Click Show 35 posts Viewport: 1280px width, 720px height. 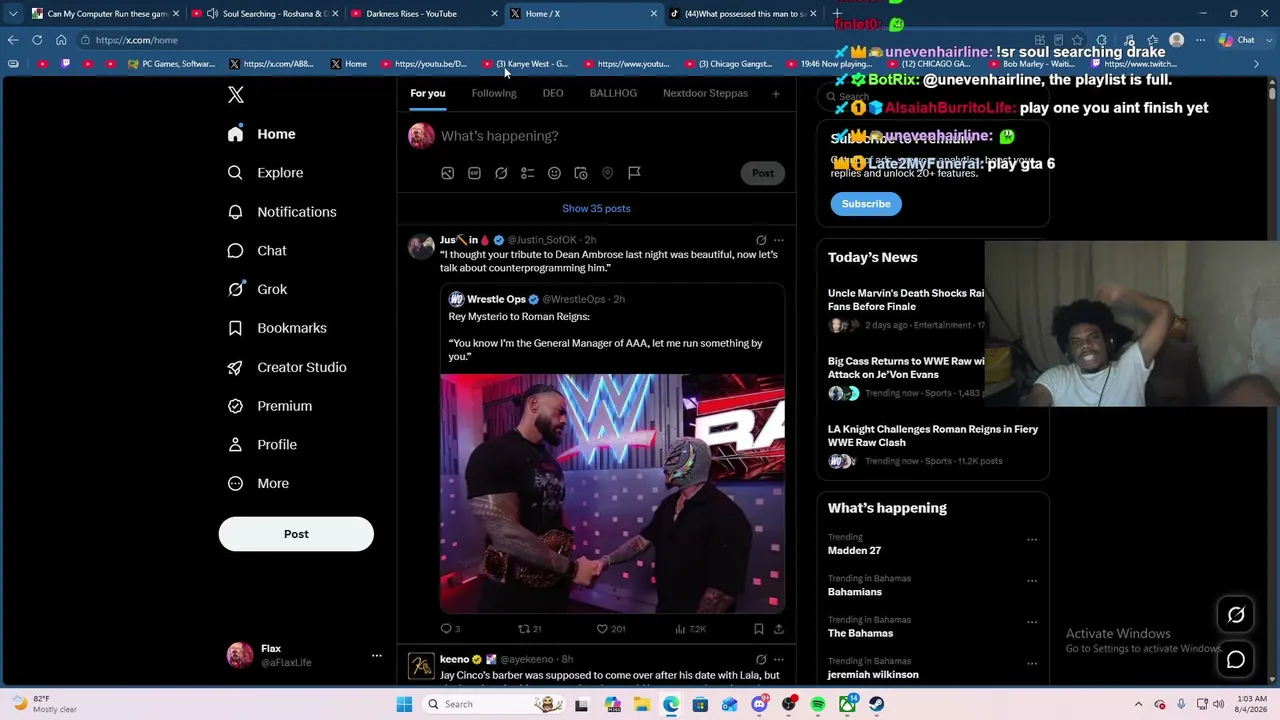[596, 208]
